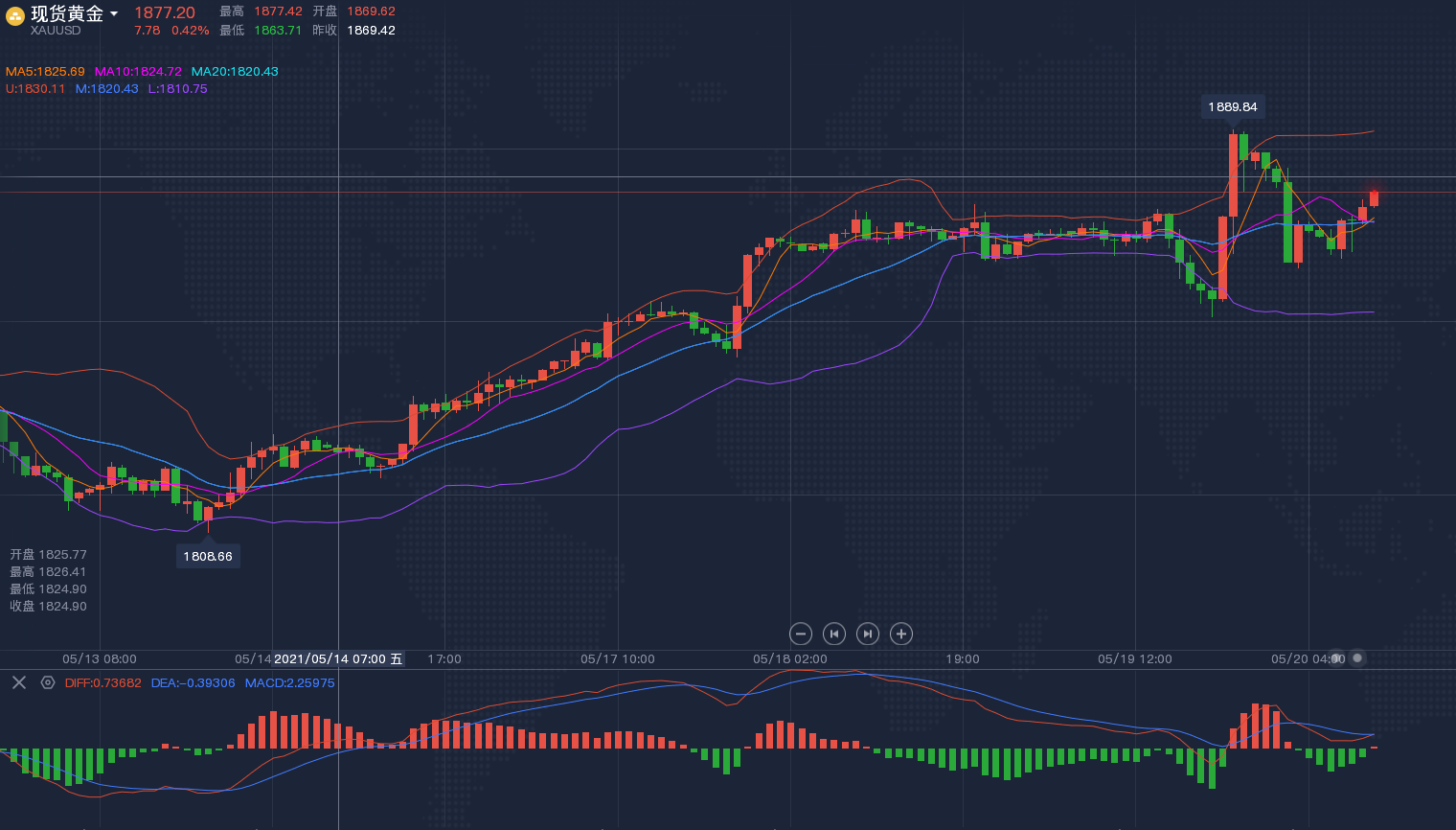
Task: Click the gold bar symbol icon
Action: 15,16
